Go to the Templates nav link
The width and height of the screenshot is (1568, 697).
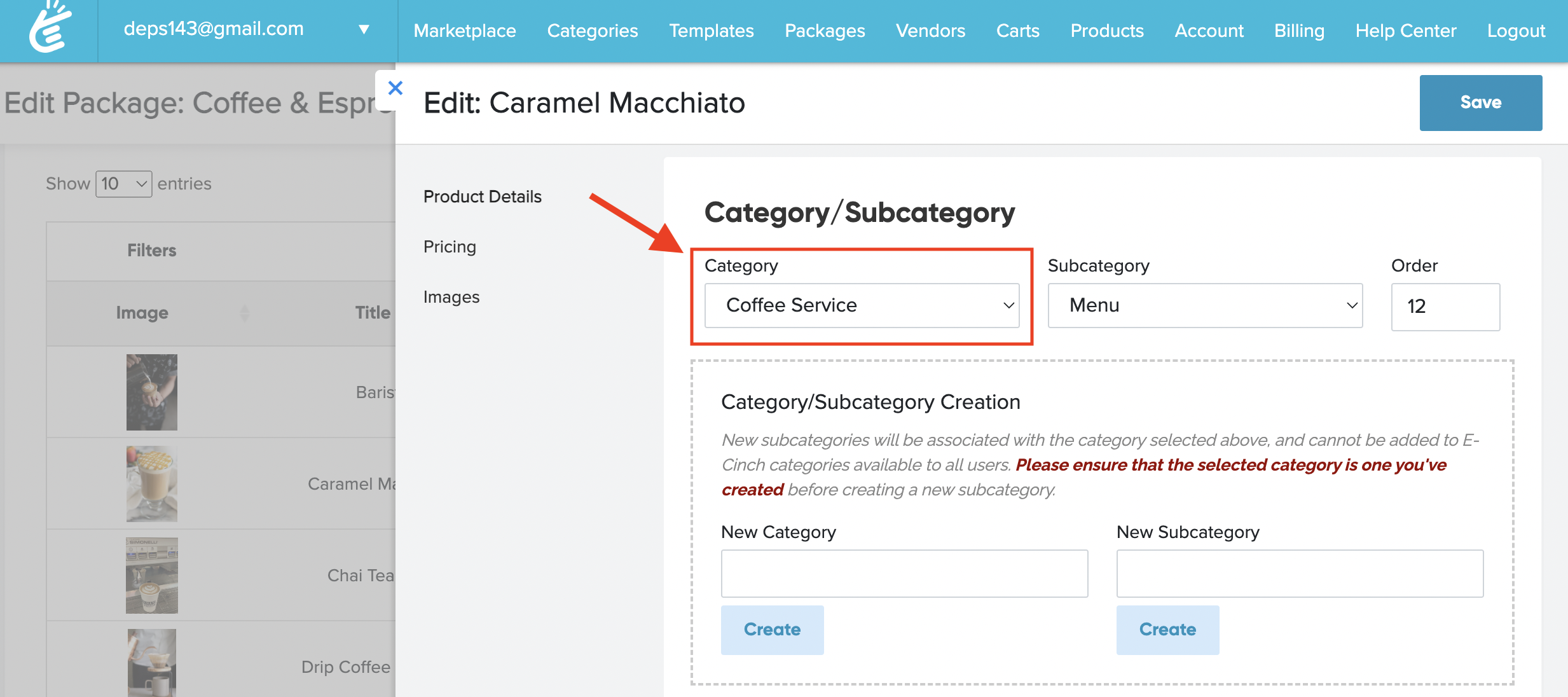[711, 31]
